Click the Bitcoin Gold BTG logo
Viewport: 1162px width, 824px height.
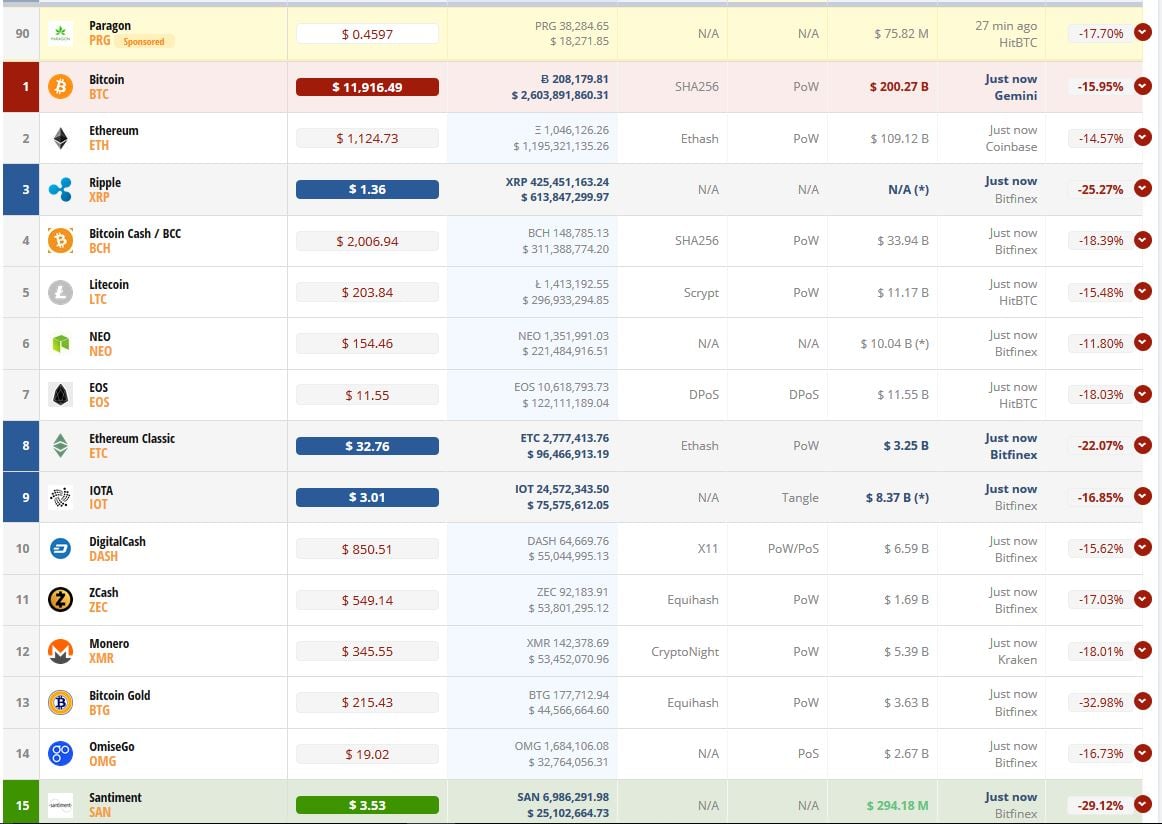coord(60,702)
